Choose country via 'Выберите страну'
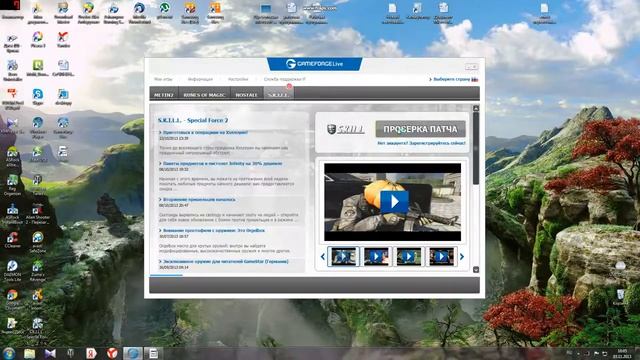Image resolution: width=640 pixels, height=360 pixels. point(453,79)
